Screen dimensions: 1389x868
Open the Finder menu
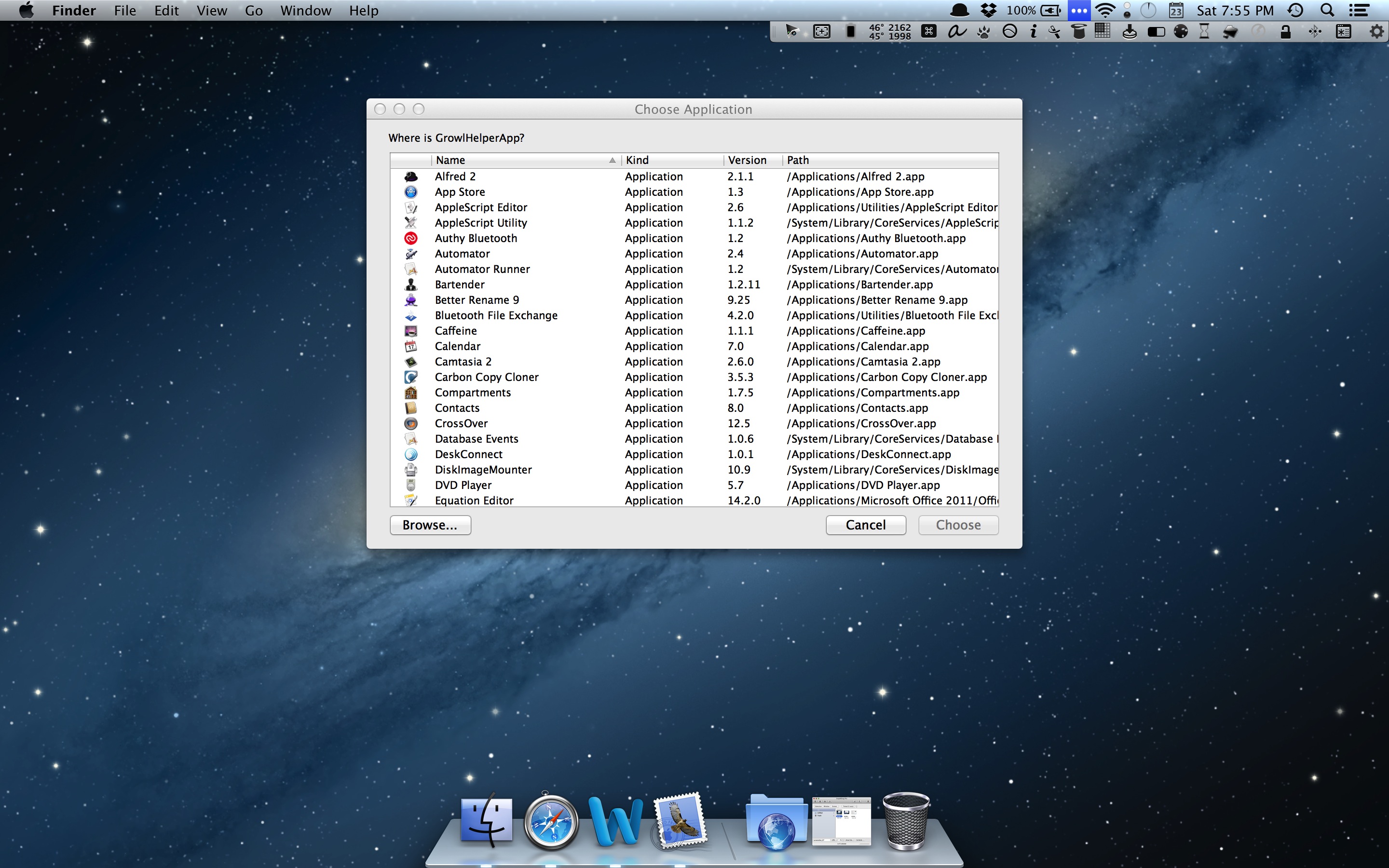pyautogui.click(x=74, y=10)
